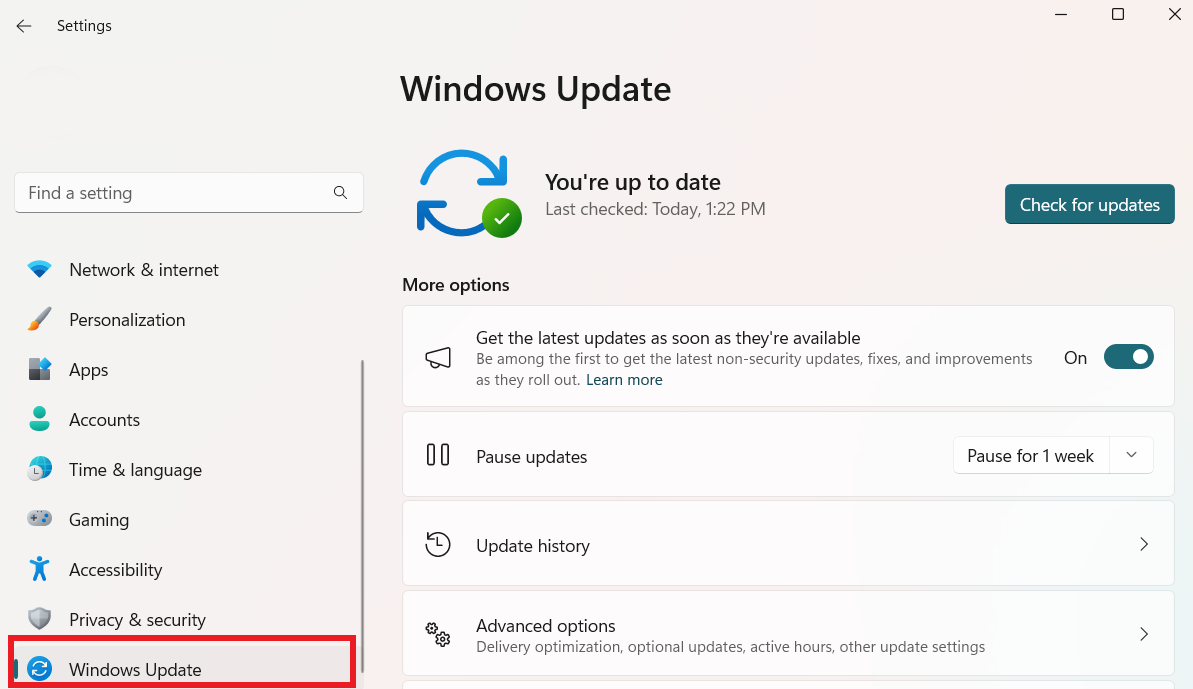Open the Pause for 1 week dropdown
Image resolution: width=1193 pixels, height=689 pixels.
(x=1131, y=455)
